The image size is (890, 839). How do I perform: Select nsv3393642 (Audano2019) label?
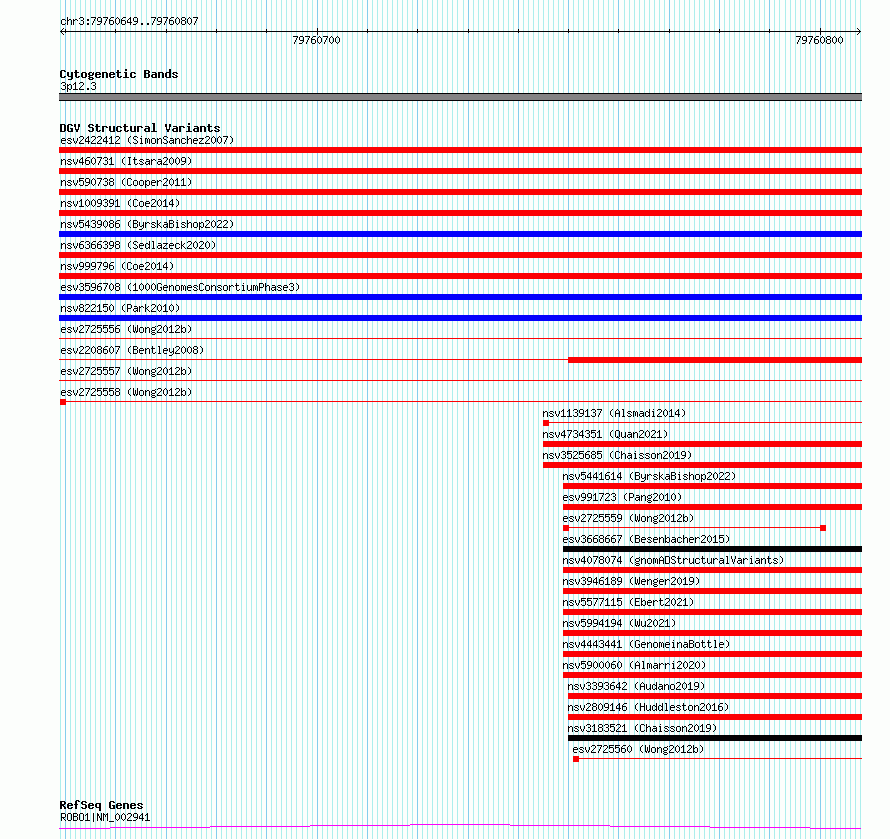point(636,686)
